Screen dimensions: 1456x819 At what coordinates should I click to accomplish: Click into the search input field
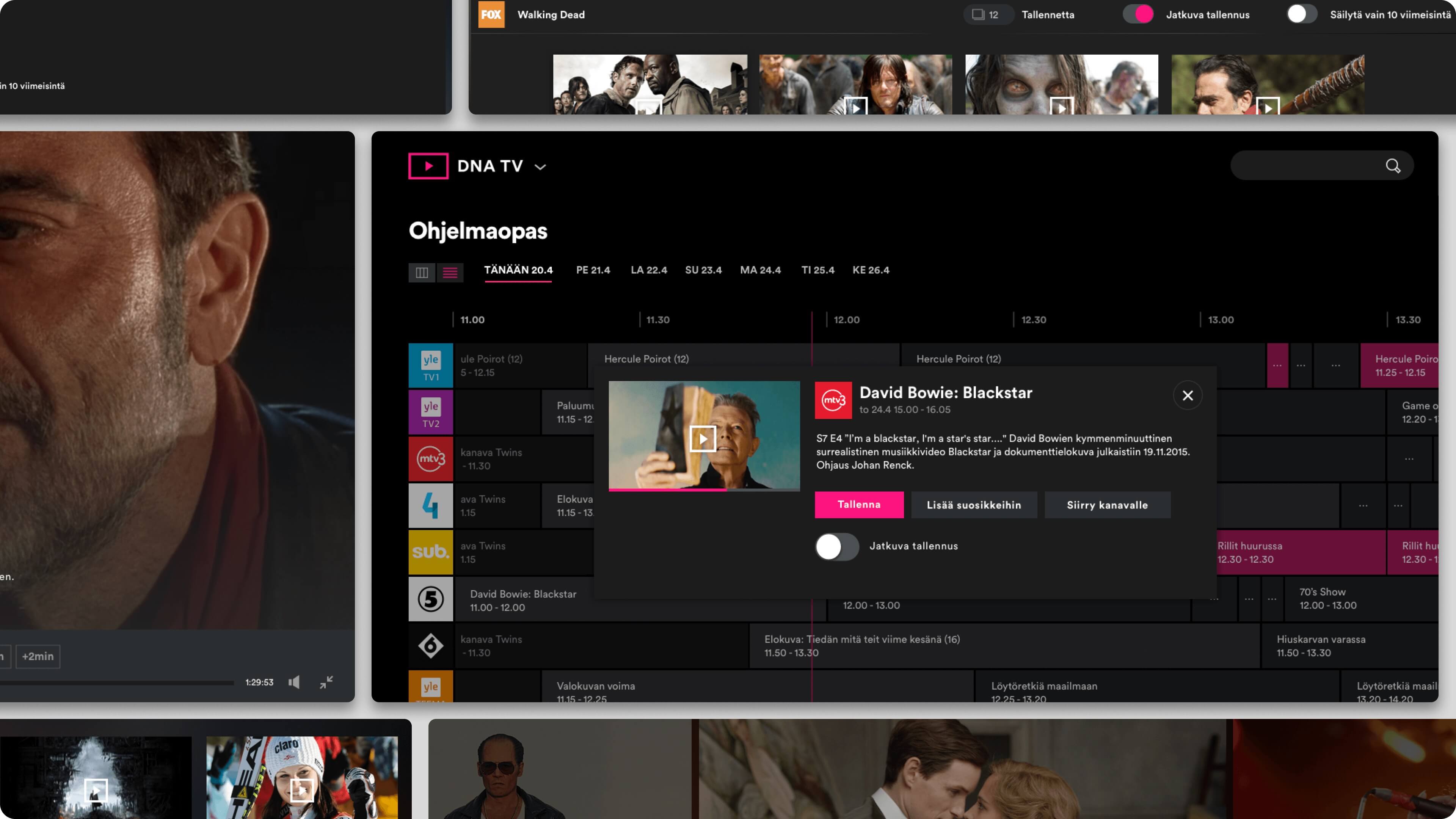[1321, 166]
